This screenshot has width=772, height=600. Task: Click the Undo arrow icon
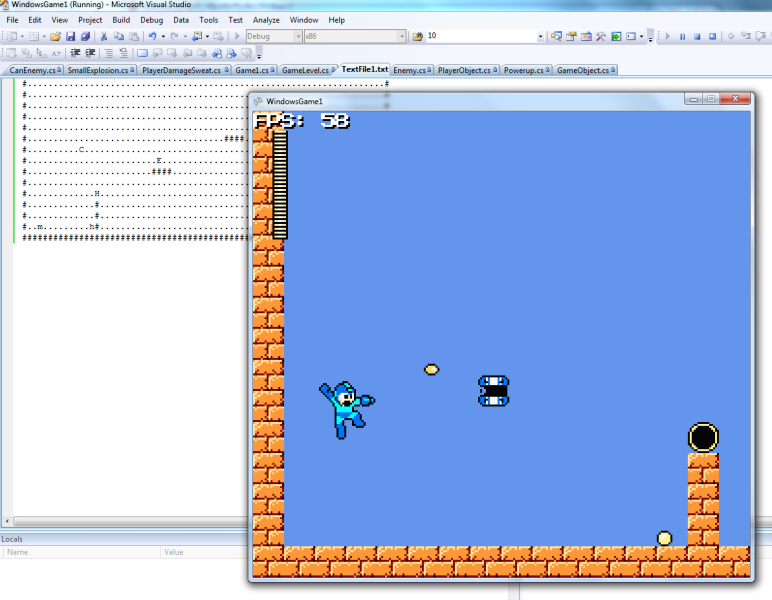pyautogui.click(x=153, y=36)
